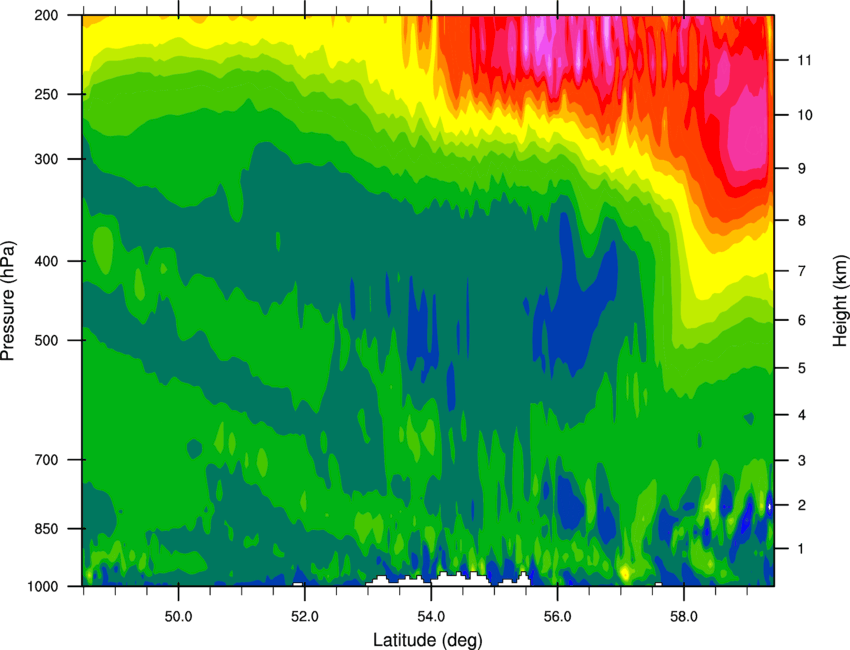Click the 58.0 latitude tick label

tap(684, 616)
